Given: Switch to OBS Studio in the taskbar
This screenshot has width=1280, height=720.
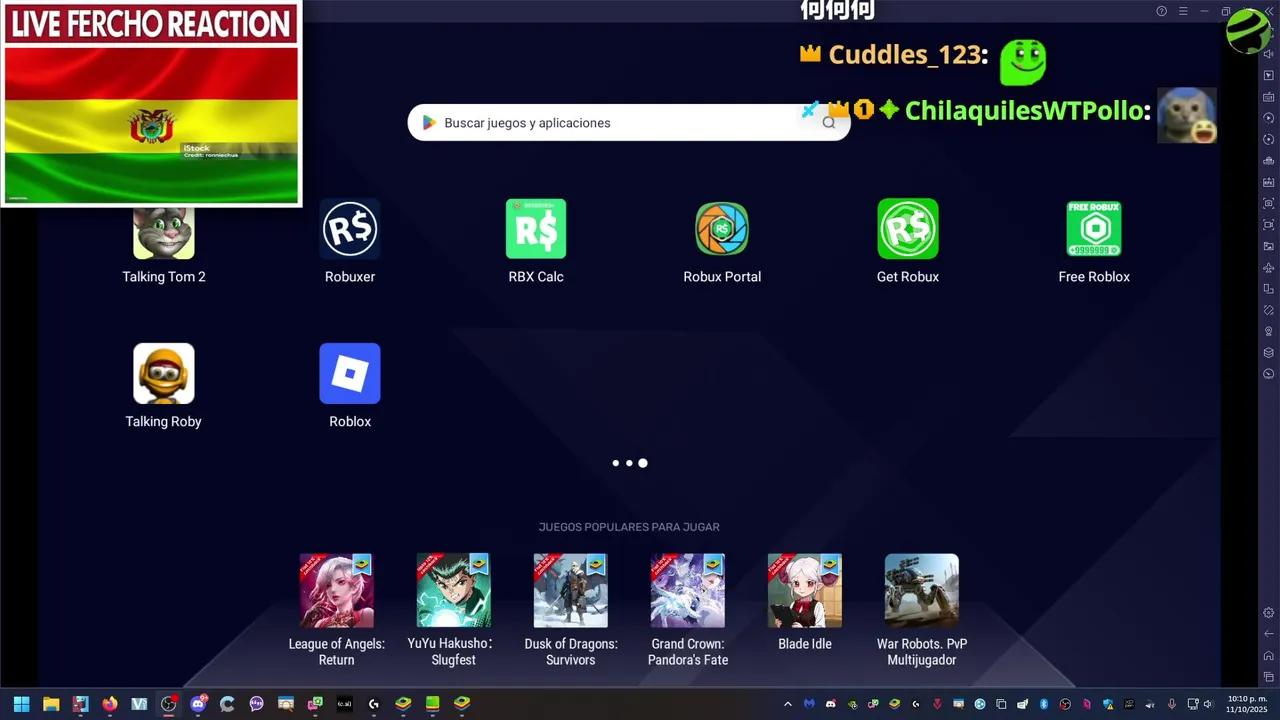Looking at the screenshot, I should (168, 704).
